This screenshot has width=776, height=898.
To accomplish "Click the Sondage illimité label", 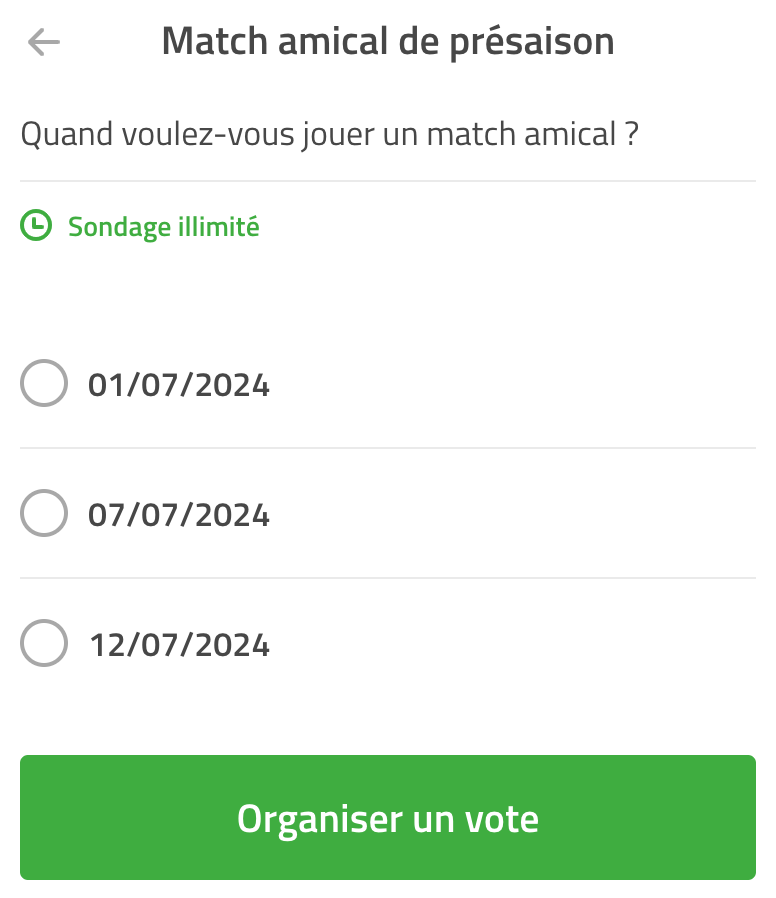I will [x=164, y=227].
